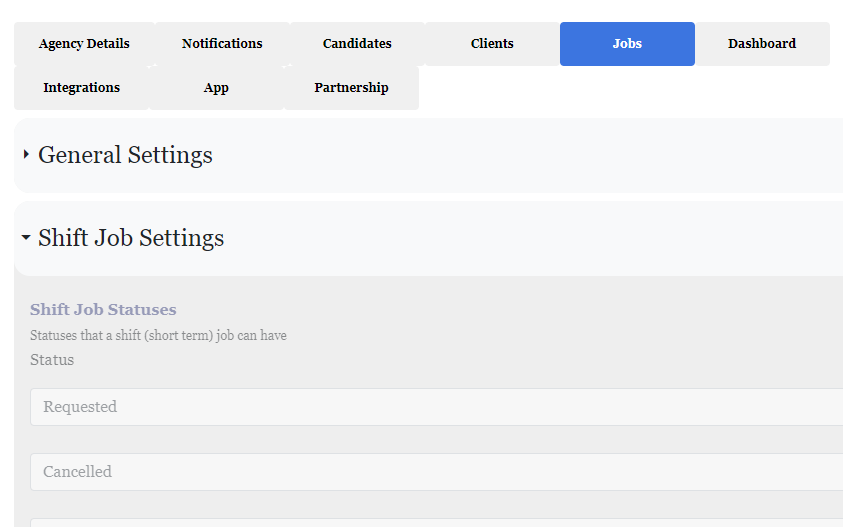The width and height of the screenshot is (843, 527).
Task: Open the Agency Details tab
Action: point(84,44)
